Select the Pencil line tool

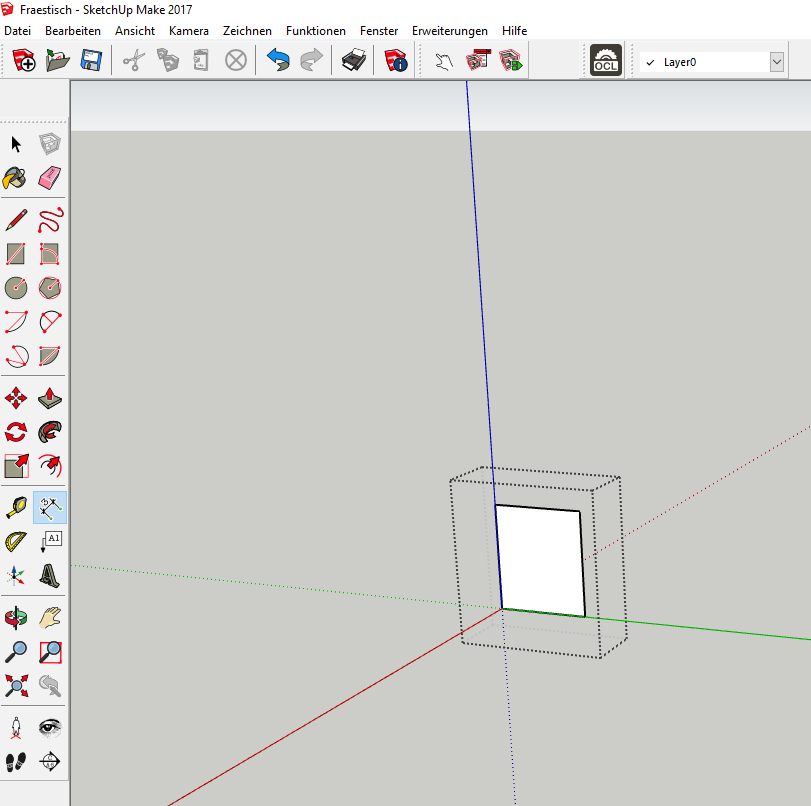click(x=16, y=220)
